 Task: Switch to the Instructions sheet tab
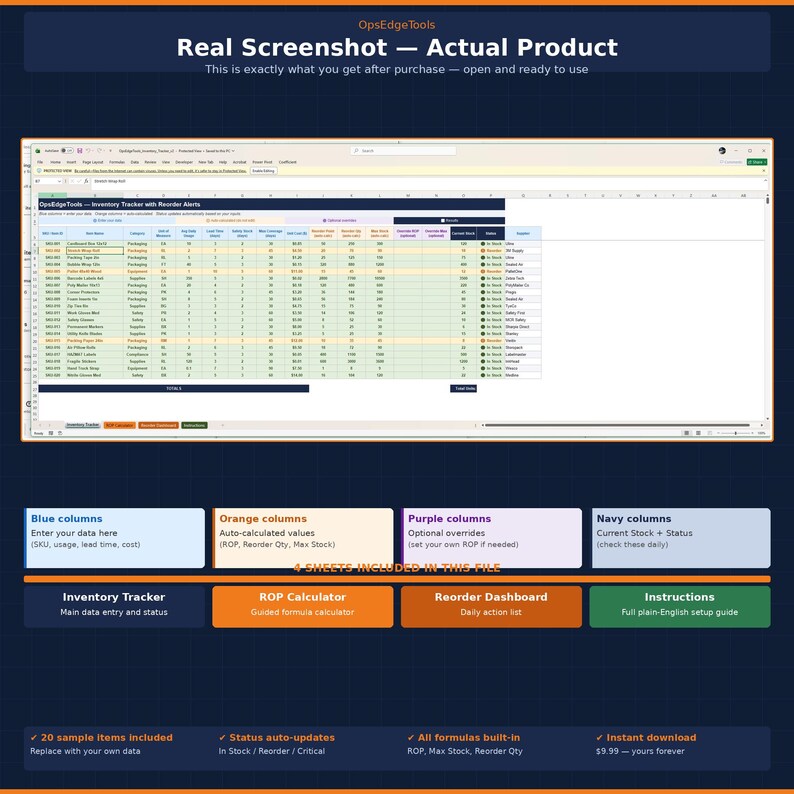(194, 425)
